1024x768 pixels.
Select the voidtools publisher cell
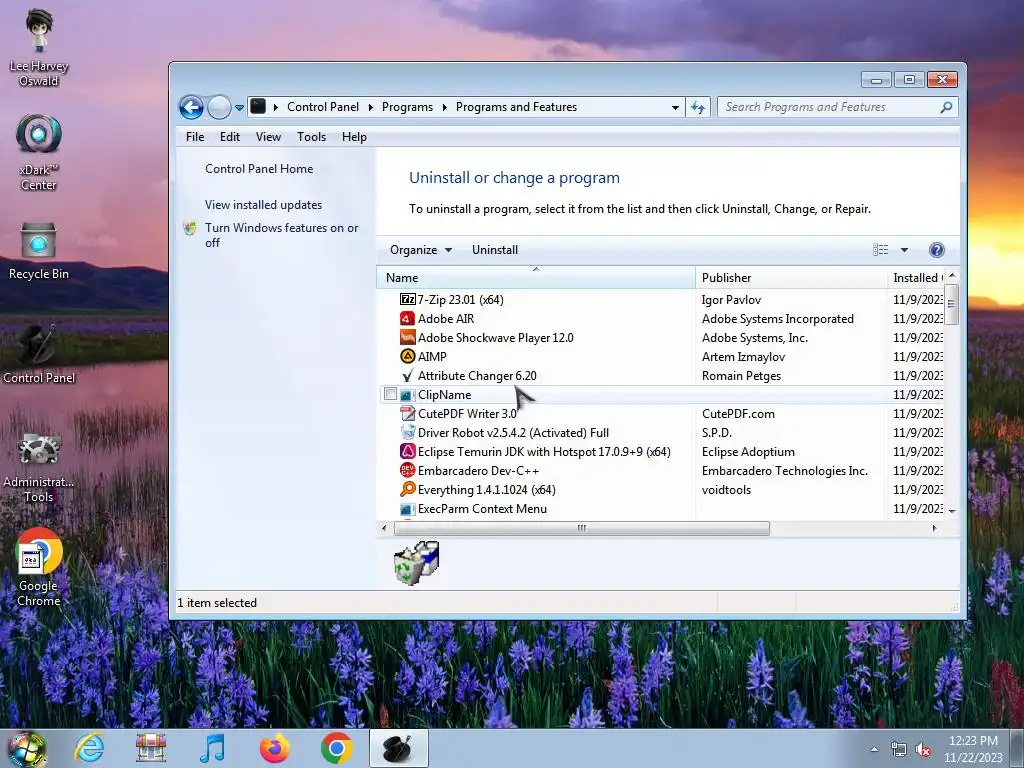tap(726, 489)
